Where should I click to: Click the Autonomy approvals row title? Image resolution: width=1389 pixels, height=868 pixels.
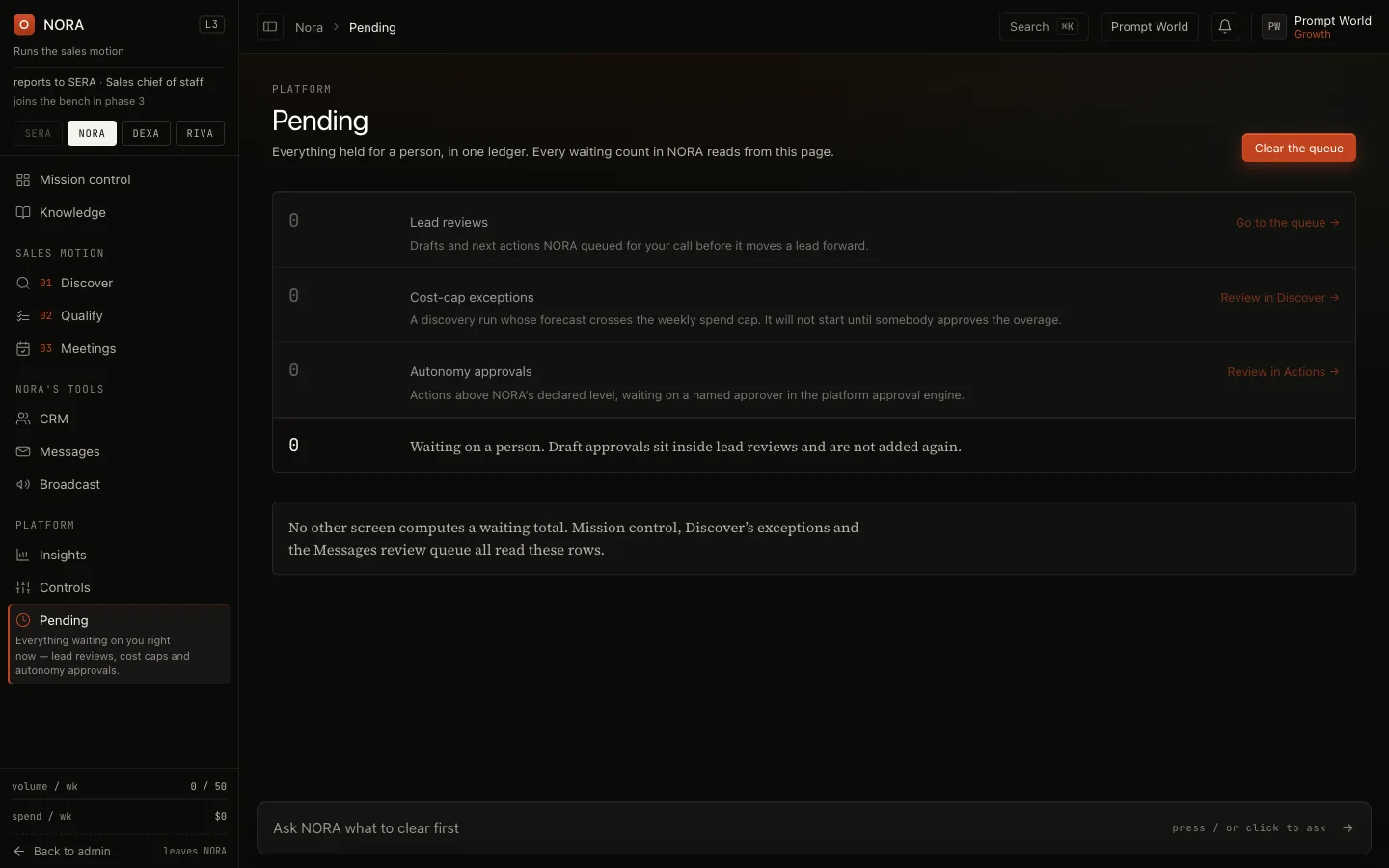(471, 372)
